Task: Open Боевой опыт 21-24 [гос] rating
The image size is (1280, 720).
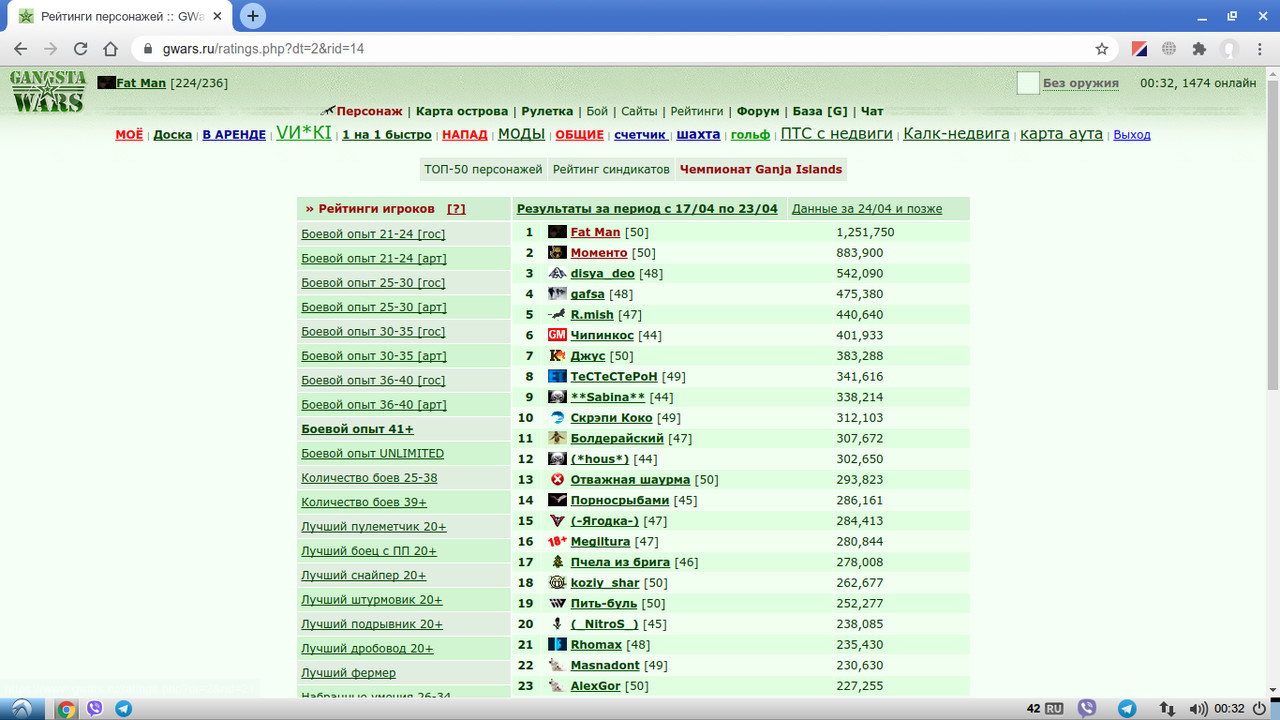Action: [373, 234]
